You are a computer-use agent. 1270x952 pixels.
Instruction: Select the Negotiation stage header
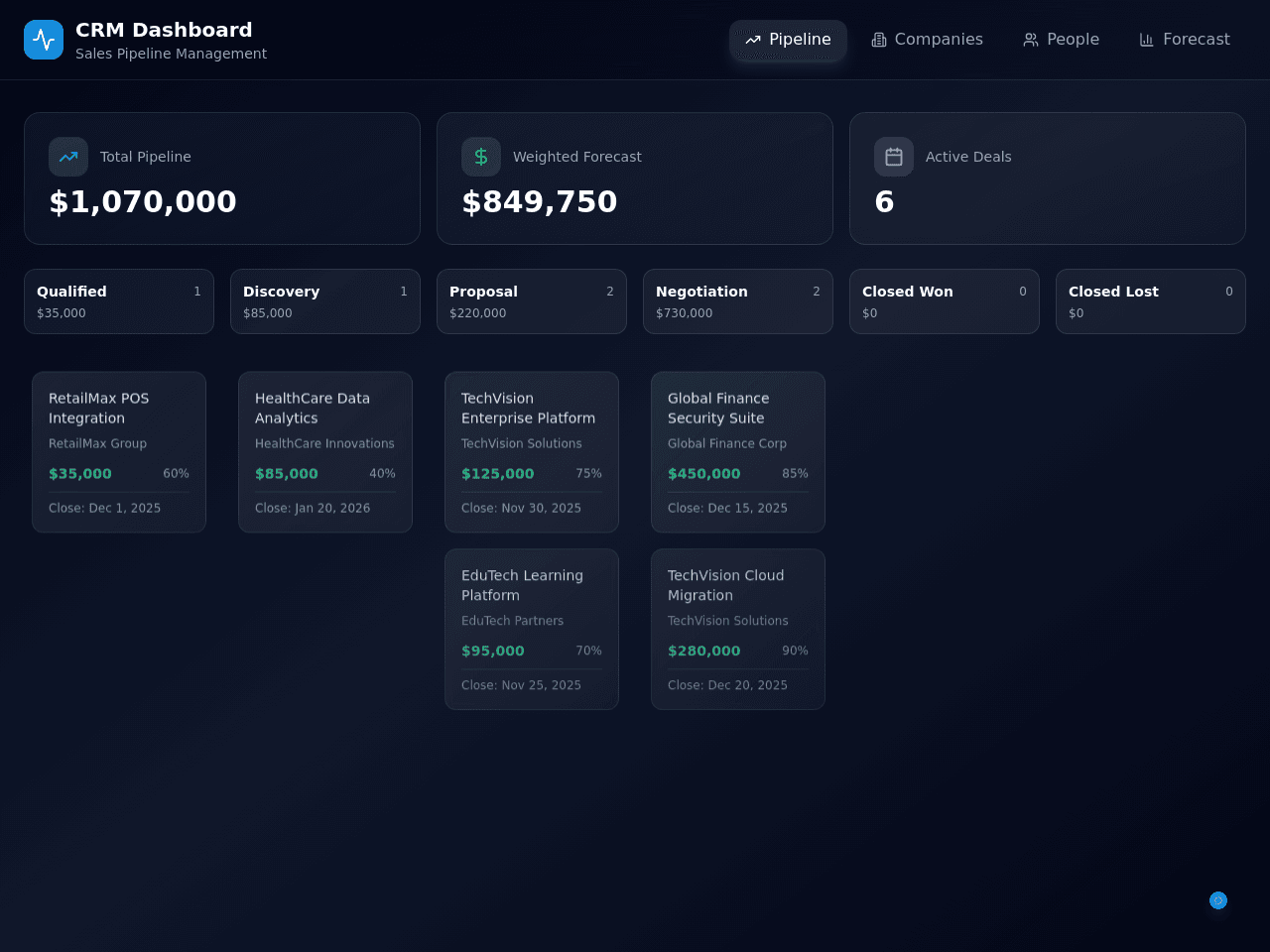coord(738,301)
